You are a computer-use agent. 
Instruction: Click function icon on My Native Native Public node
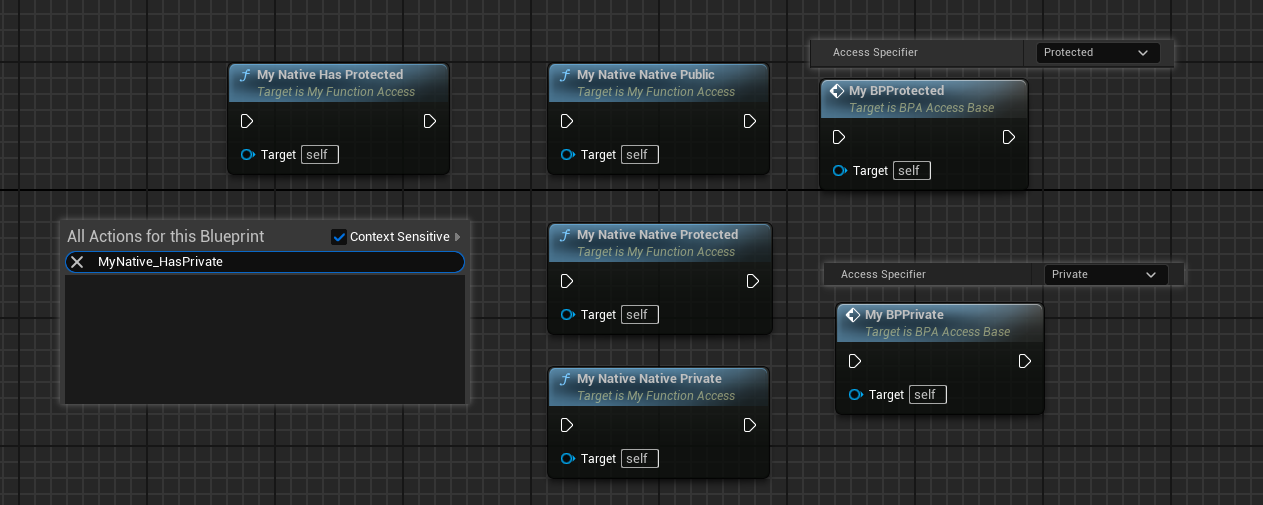tap(565, 75)
